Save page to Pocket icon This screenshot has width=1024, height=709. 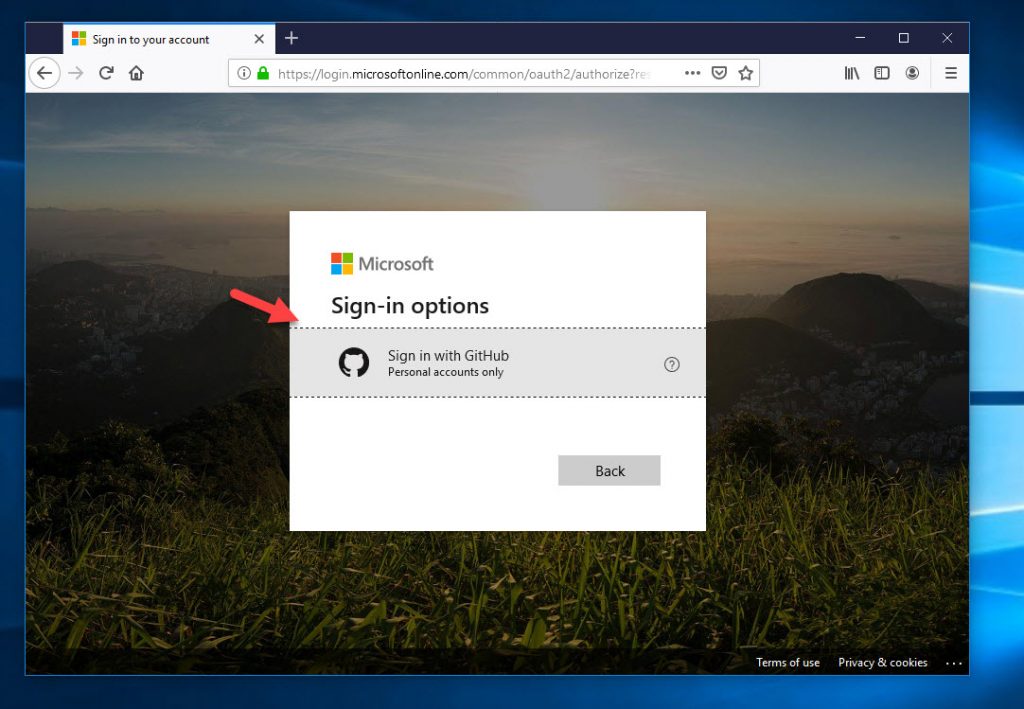tap(719, 73)
